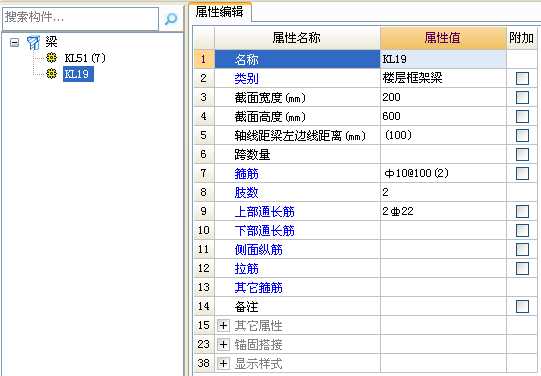Click the section width value 200
Image resolution: width=541 pixels, height=376 pixels.
(x=443, y=97)
